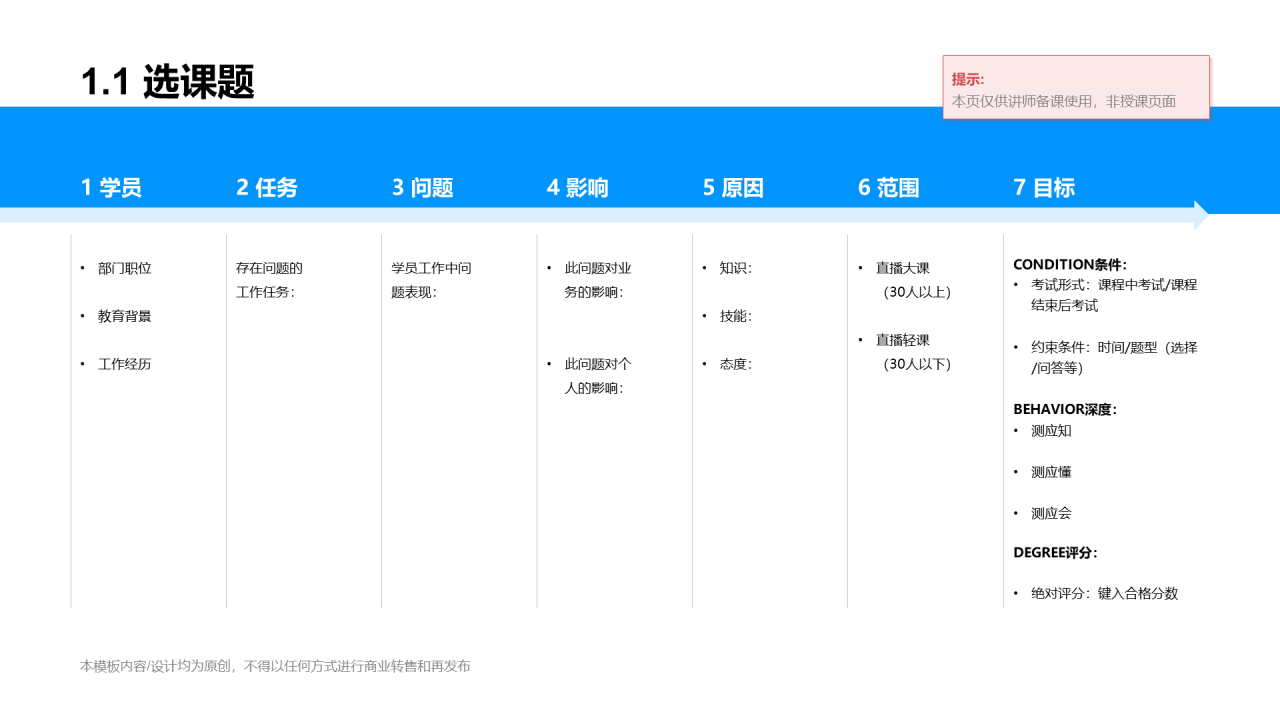Click the '测应懂' bullet item
The height and width of the screenshot is (720, 1280).
point(1051,472)
